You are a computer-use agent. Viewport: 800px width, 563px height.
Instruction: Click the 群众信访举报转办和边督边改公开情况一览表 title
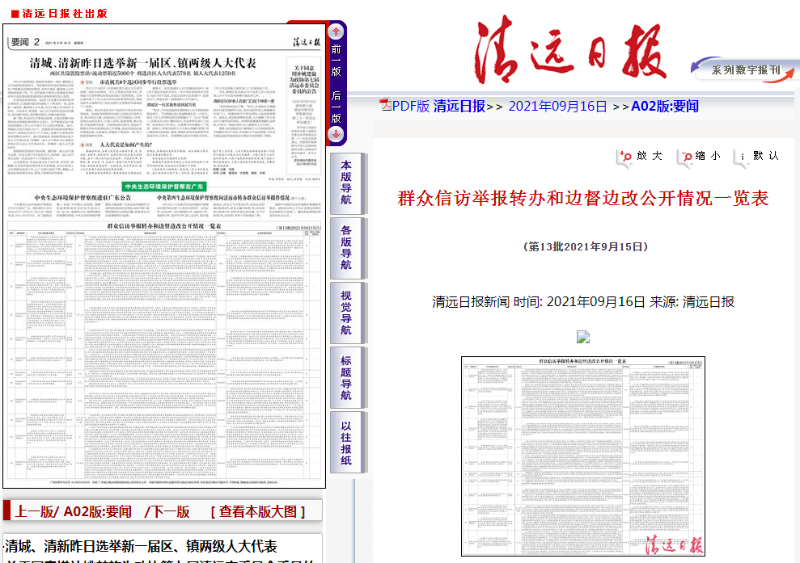tap(583, 198)
